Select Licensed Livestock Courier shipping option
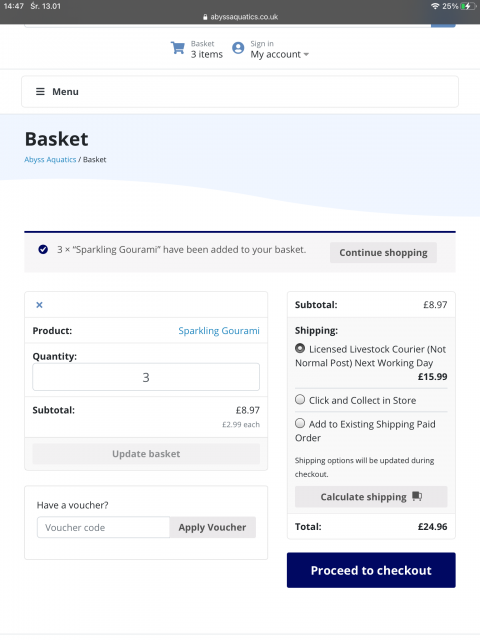Screen dimensions: 480x640 click(300, 348)
